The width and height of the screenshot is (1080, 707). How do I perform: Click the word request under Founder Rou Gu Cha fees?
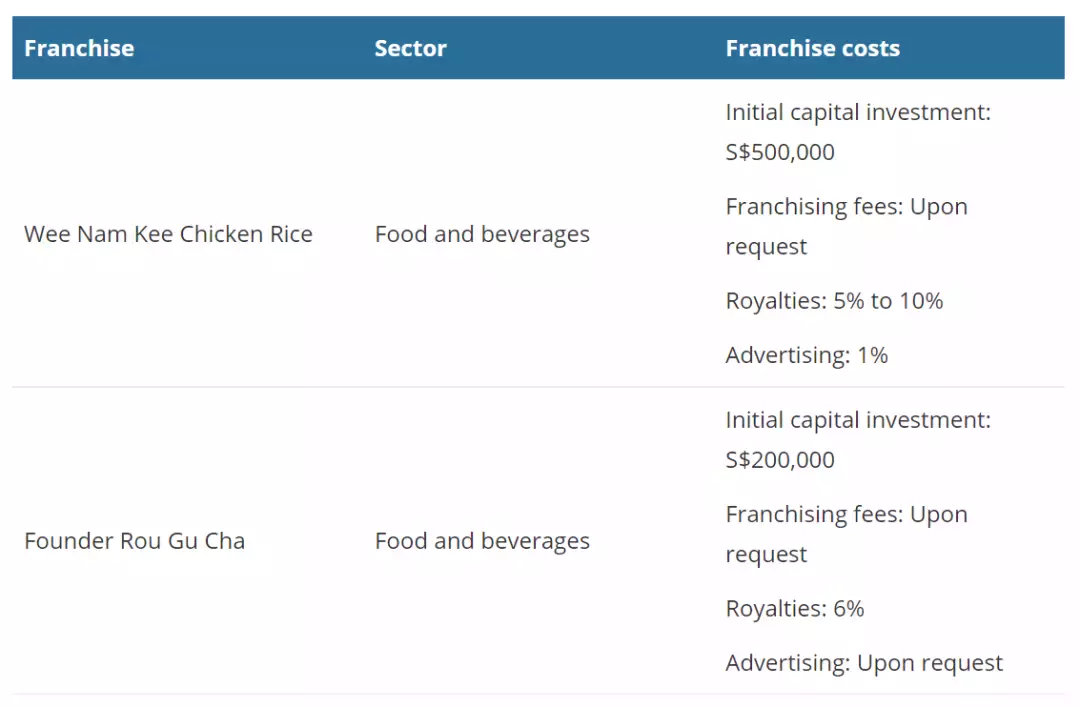pos(766,555)
